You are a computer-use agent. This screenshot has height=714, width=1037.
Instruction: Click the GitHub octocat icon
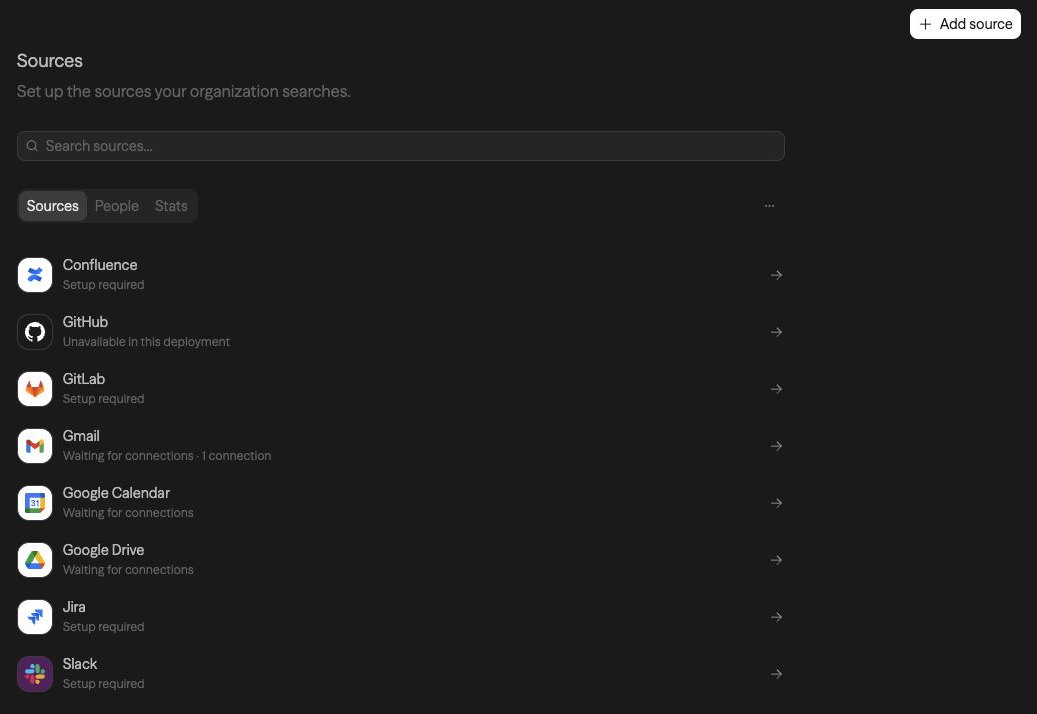(35, 332)
